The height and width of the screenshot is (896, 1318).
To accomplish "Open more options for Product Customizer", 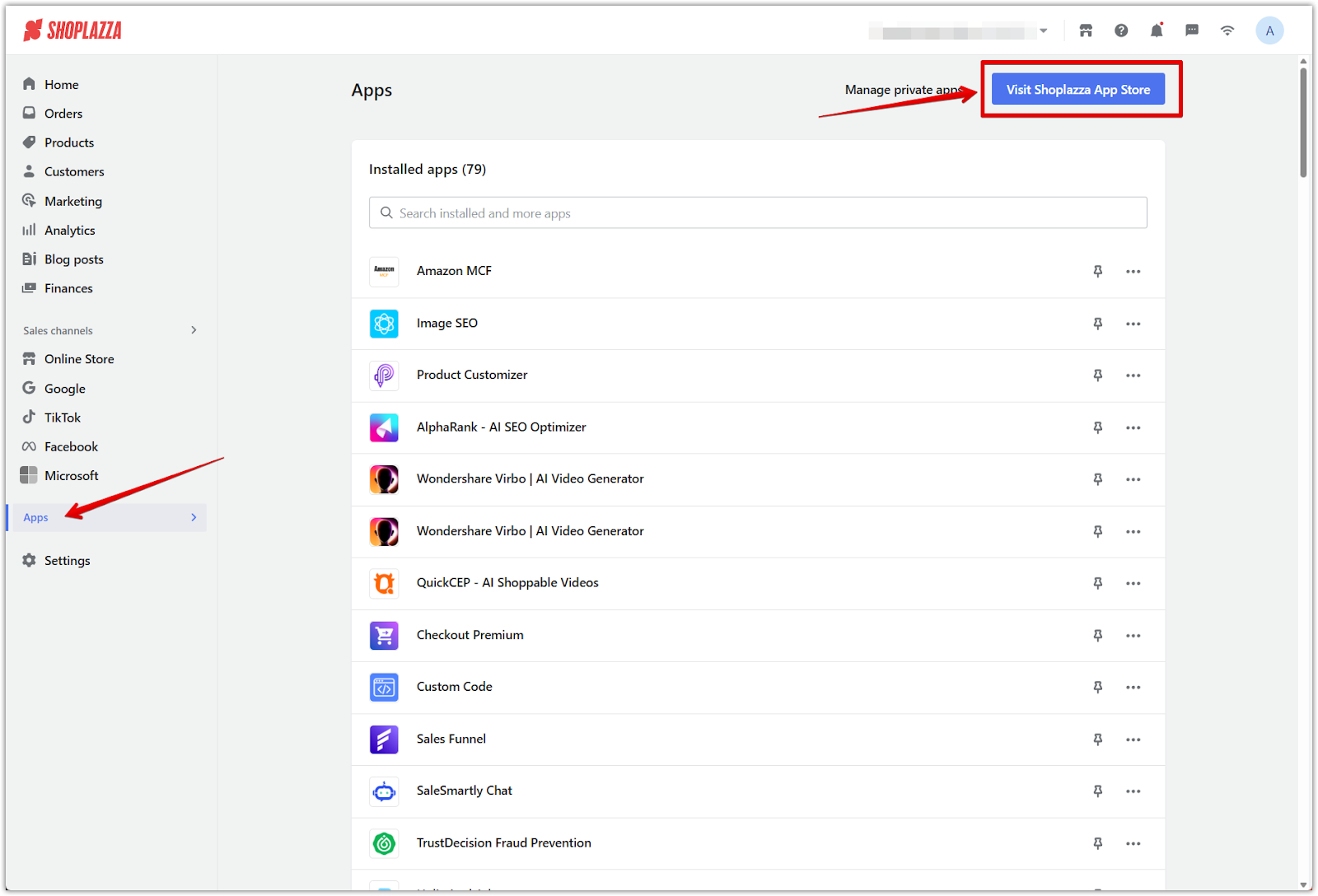I will (x=1133, y=376).
